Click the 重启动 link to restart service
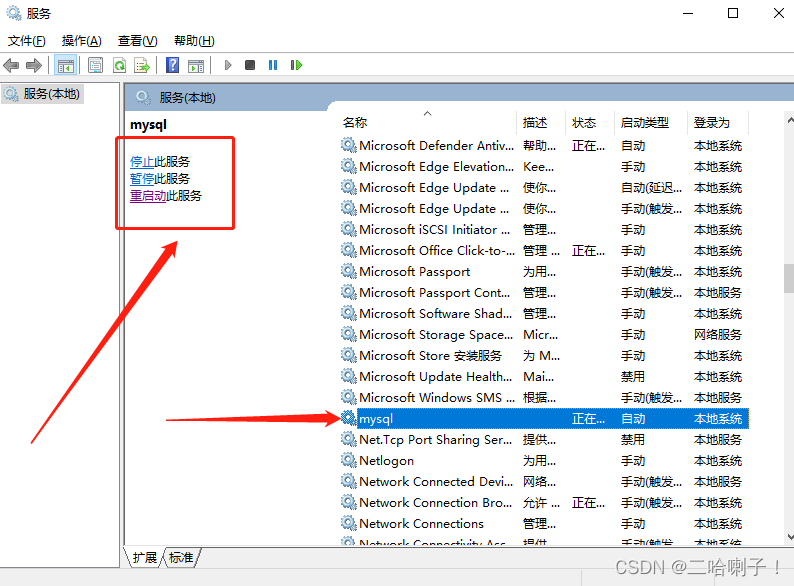 148,196
